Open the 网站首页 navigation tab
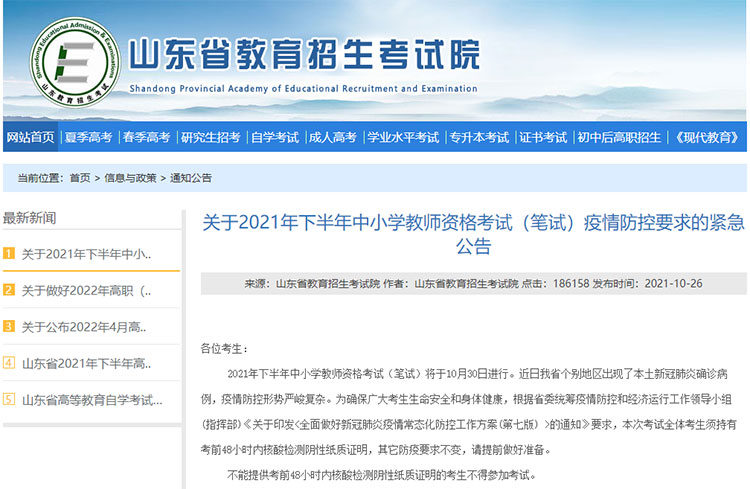The width and height of the screenshot is (750, 489). tap(30, 137)
